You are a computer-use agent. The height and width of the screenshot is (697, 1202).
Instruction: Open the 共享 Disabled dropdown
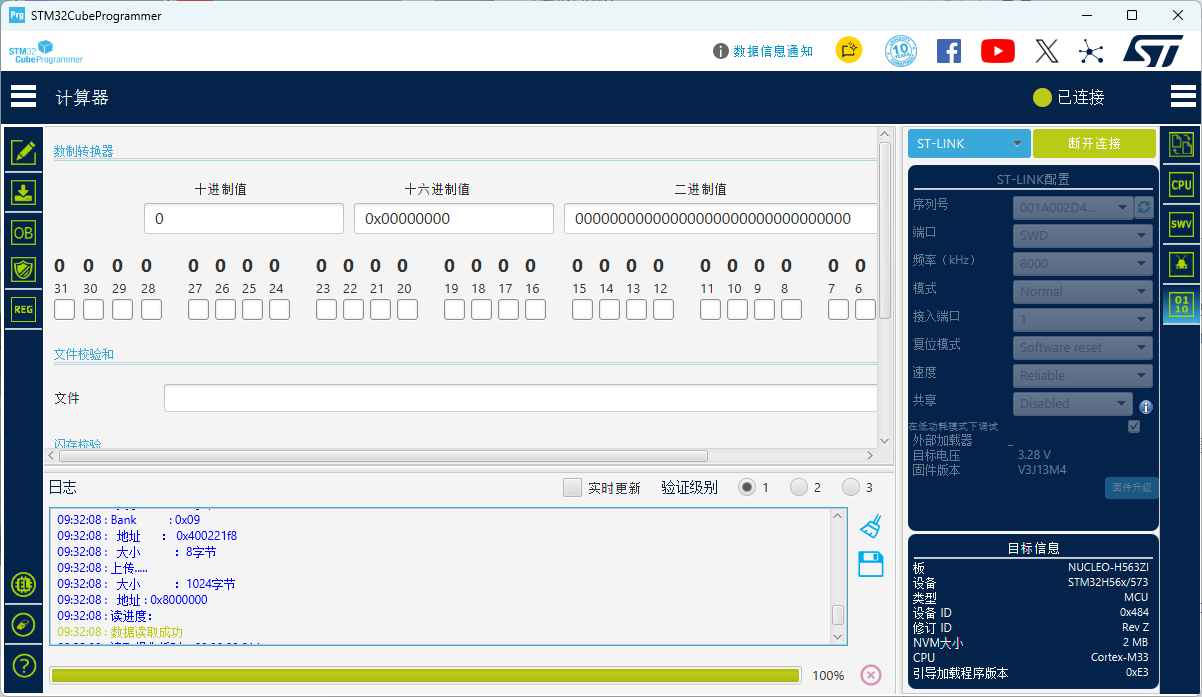(1073, 404)
